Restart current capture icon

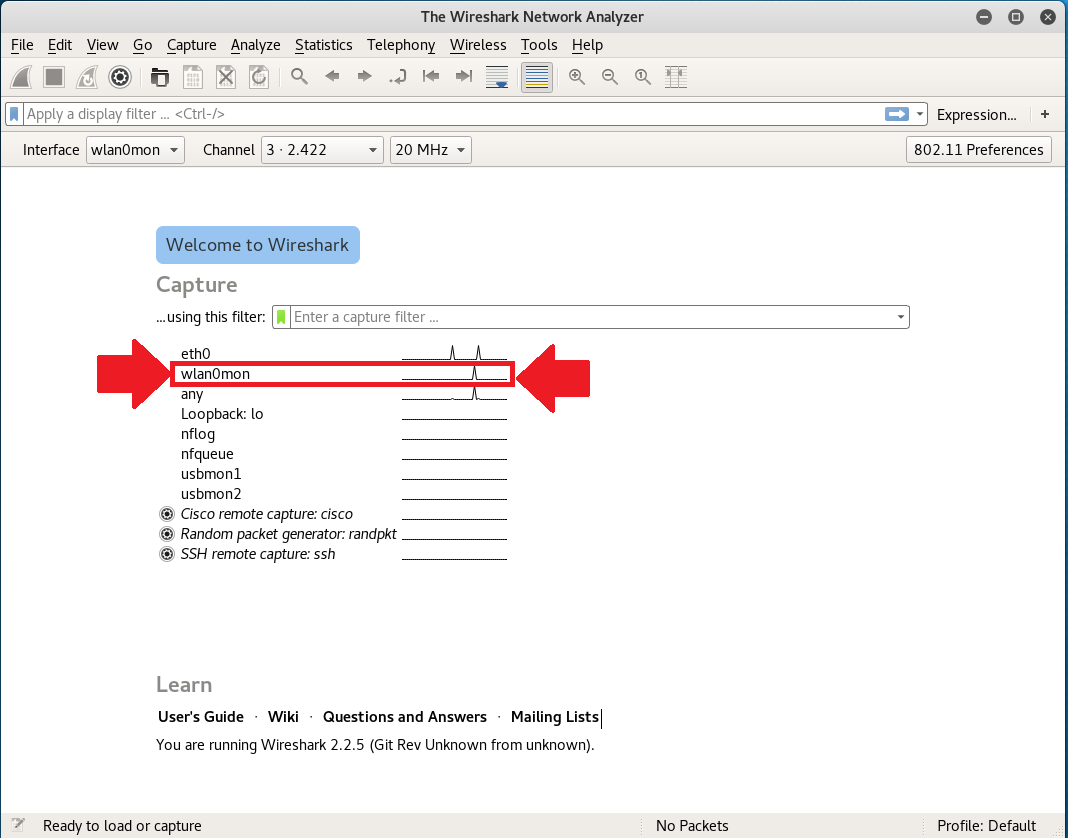pos(87,77)
